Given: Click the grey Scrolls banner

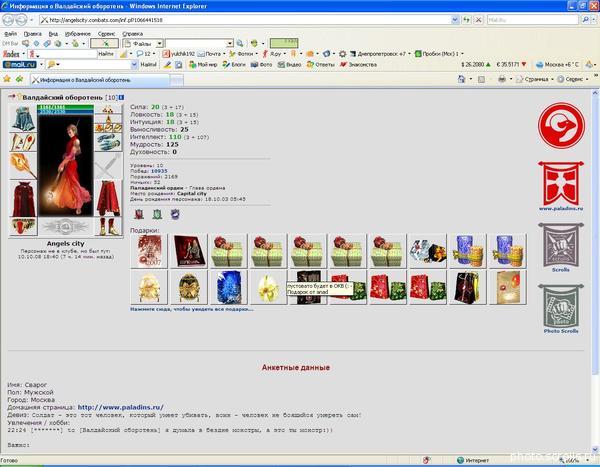Looking at the screenshot, I should [x=561, y=245].
